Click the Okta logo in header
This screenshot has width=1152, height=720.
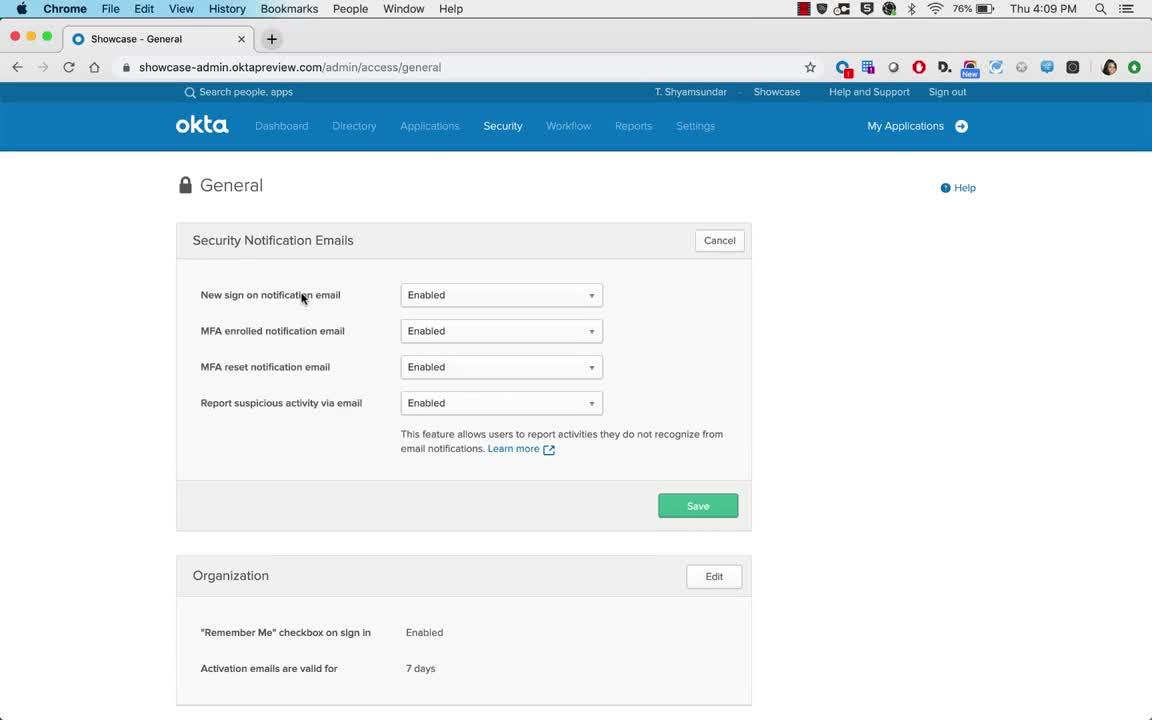click(x=202, y=126)
